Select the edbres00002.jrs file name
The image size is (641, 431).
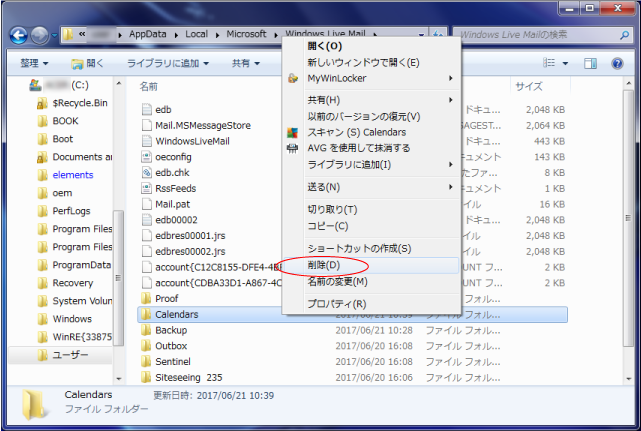190,251
